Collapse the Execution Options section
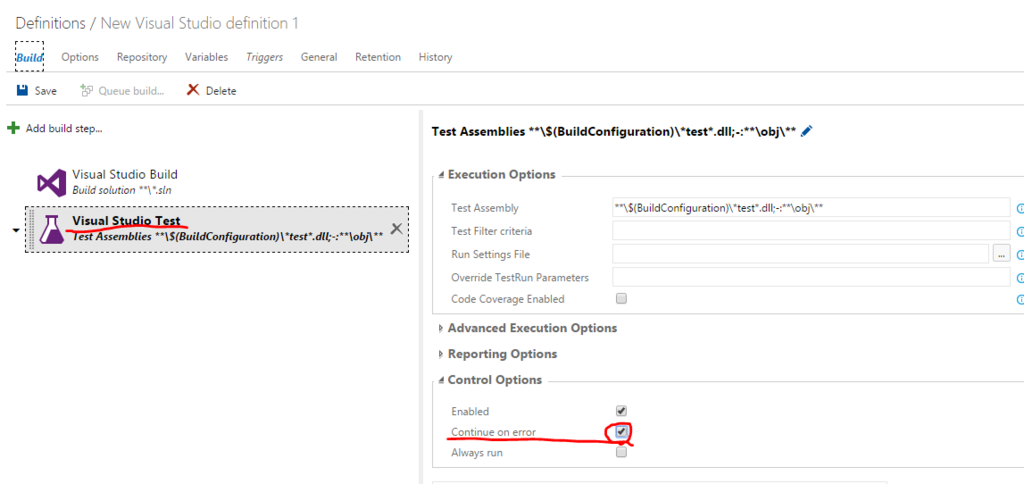 [441, 175]
